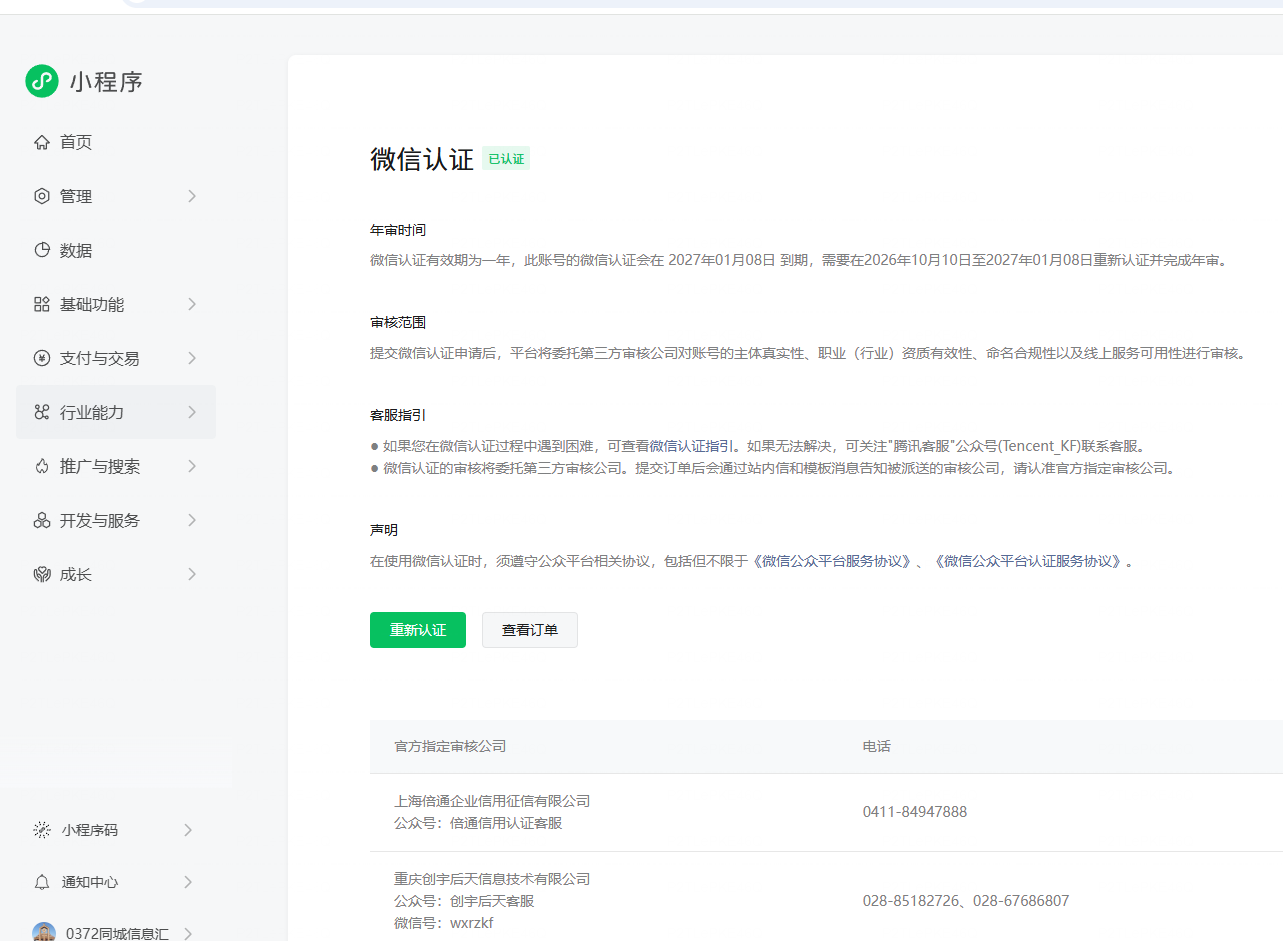Viewport: 1283px width, 941px height.
Task: Click the 小程序码 icon
Action: click(x=42, y=829)
